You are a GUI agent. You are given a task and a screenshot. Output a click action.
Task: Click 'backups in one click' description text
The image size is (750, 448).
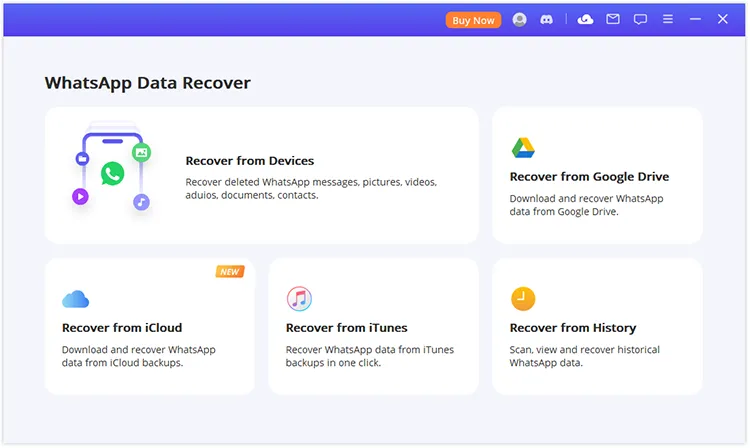333,363
